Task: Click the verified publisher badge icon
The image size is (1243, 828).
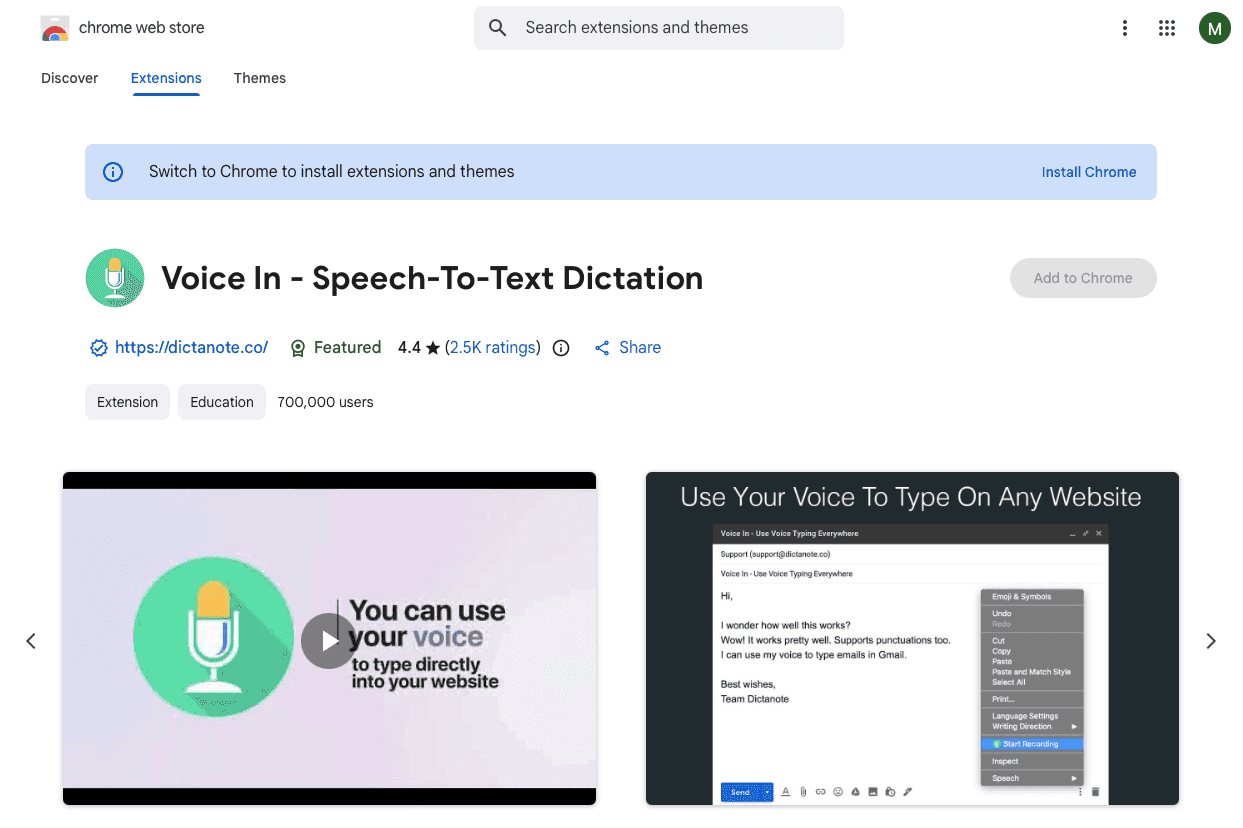Action: (98, 347)
